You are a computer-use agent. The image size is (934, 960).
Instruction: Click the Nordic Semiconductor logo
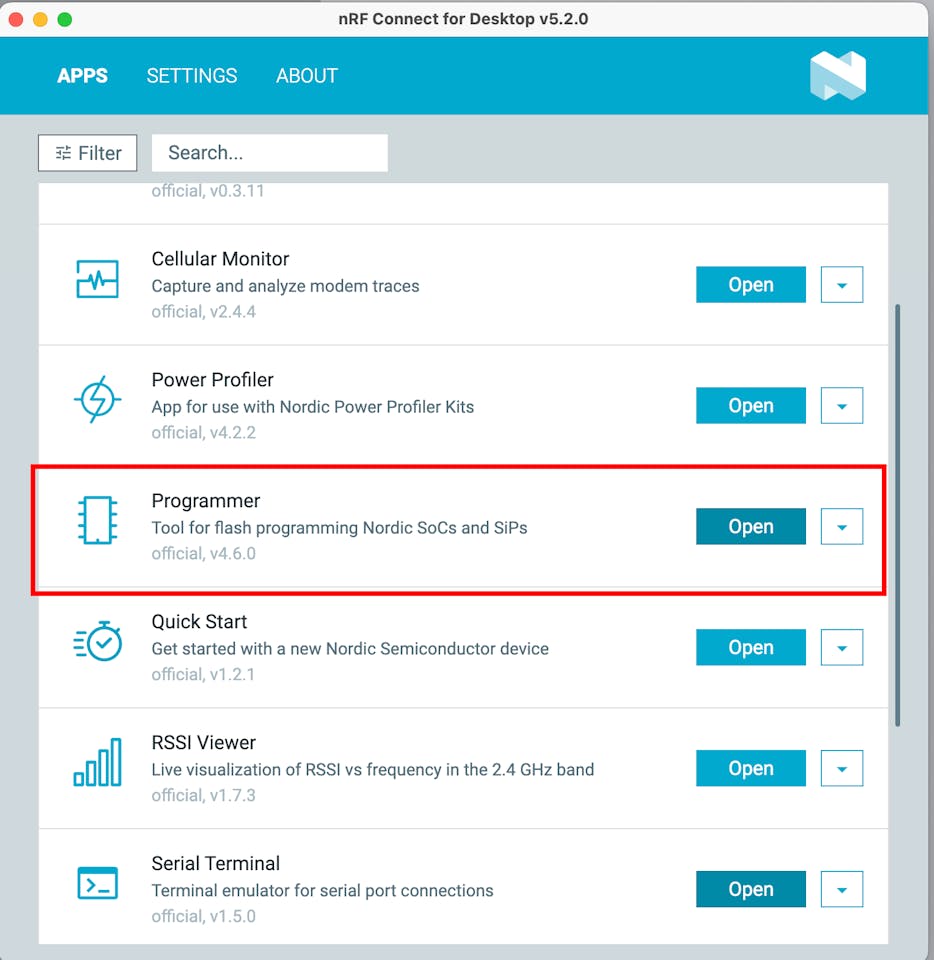coord(838,75)
